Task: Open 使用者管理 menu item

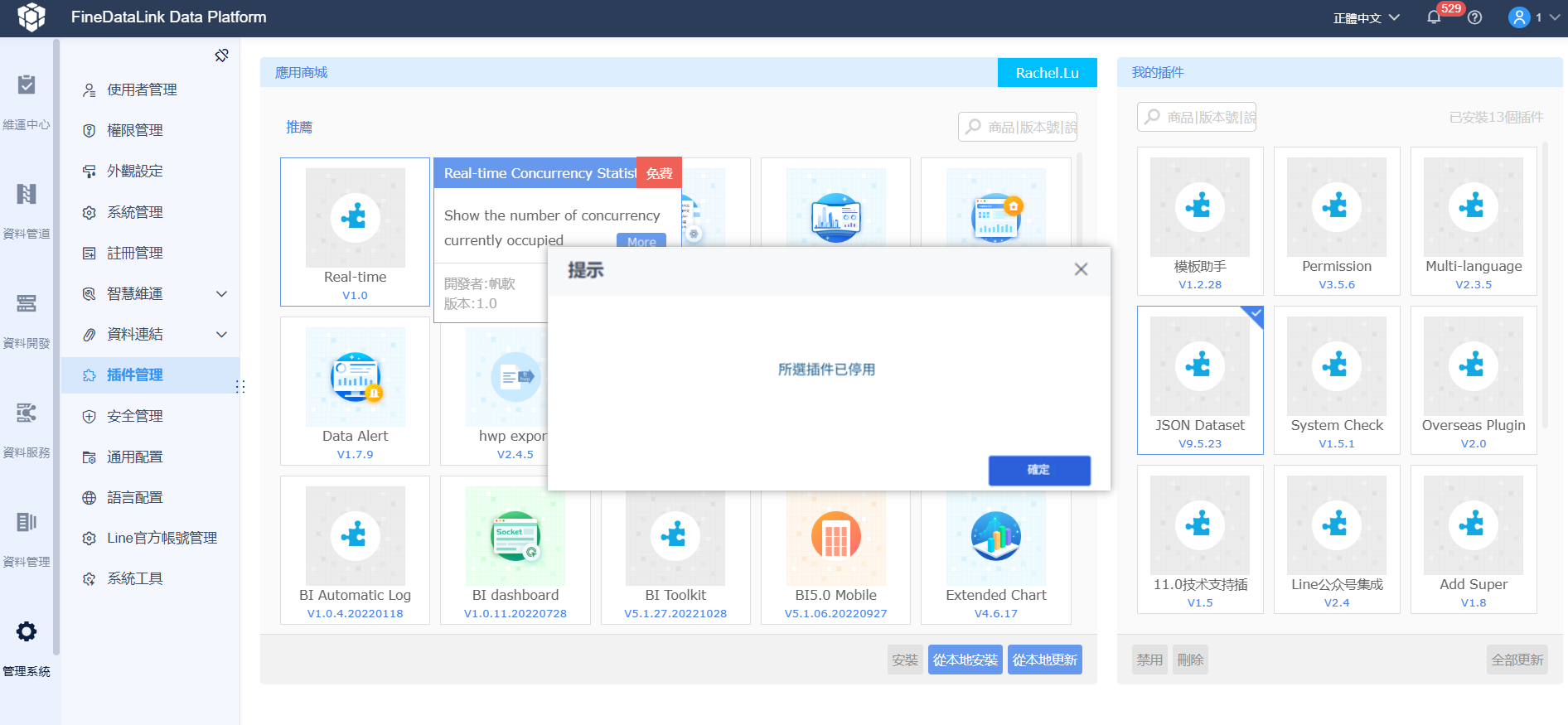Action: (x=150, y=89)
